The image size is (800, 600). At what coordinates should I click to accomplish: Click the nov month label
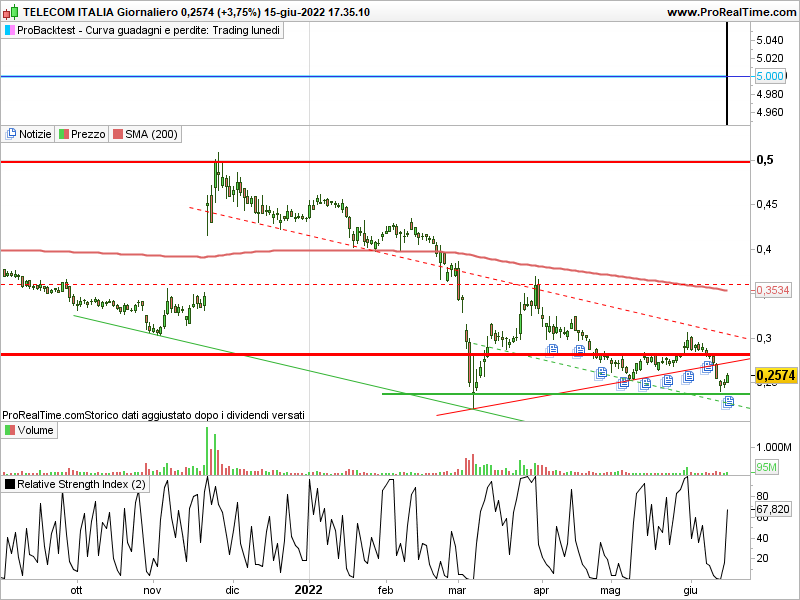click(x=152, y=590)
